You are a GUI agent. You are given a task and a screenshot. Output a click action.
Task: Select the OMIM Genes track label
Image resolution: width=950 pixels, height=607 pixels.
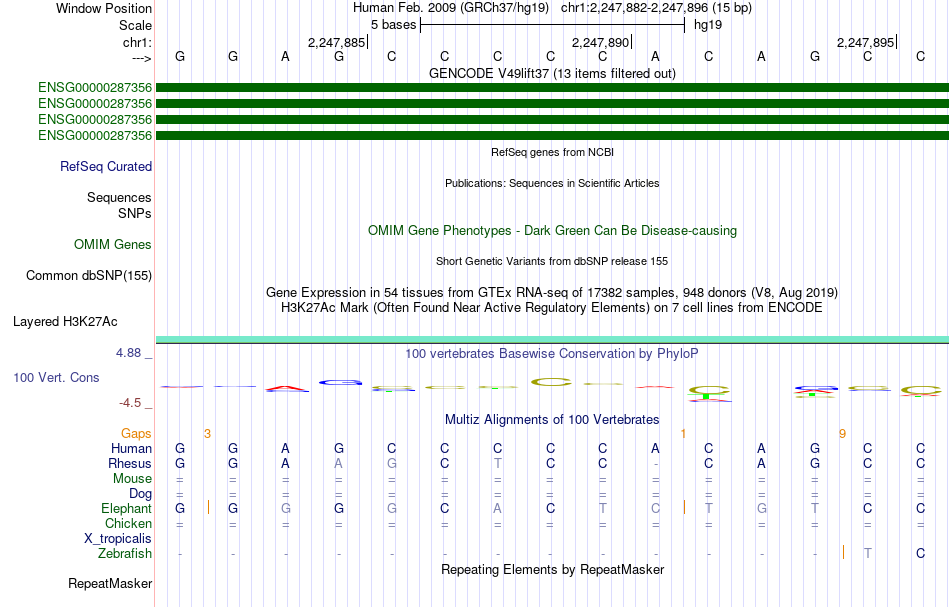coord(112,244)
